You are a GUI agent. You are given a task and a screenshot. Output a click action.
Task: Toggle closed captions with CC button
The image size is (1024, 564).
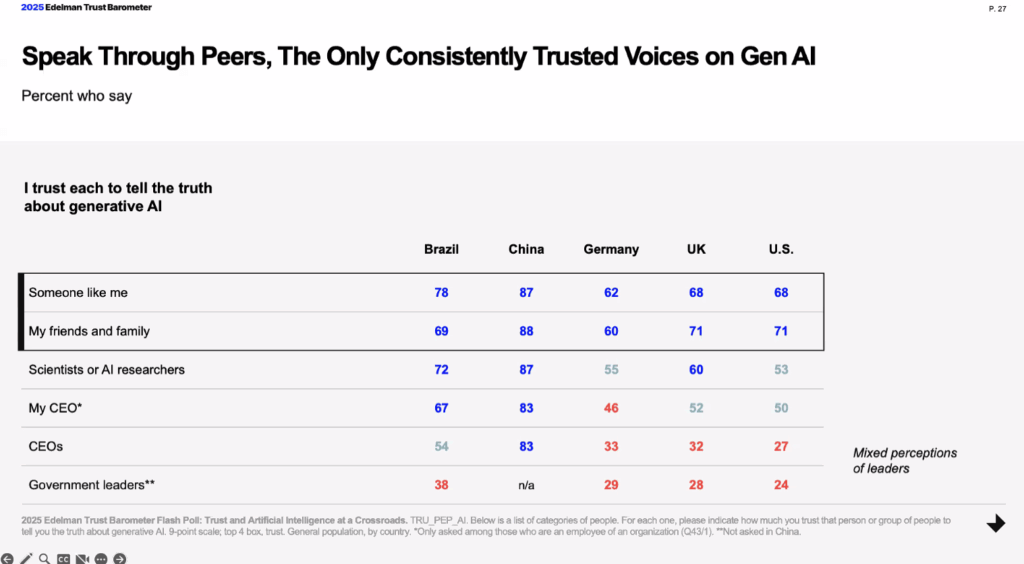tap(63, 558)
